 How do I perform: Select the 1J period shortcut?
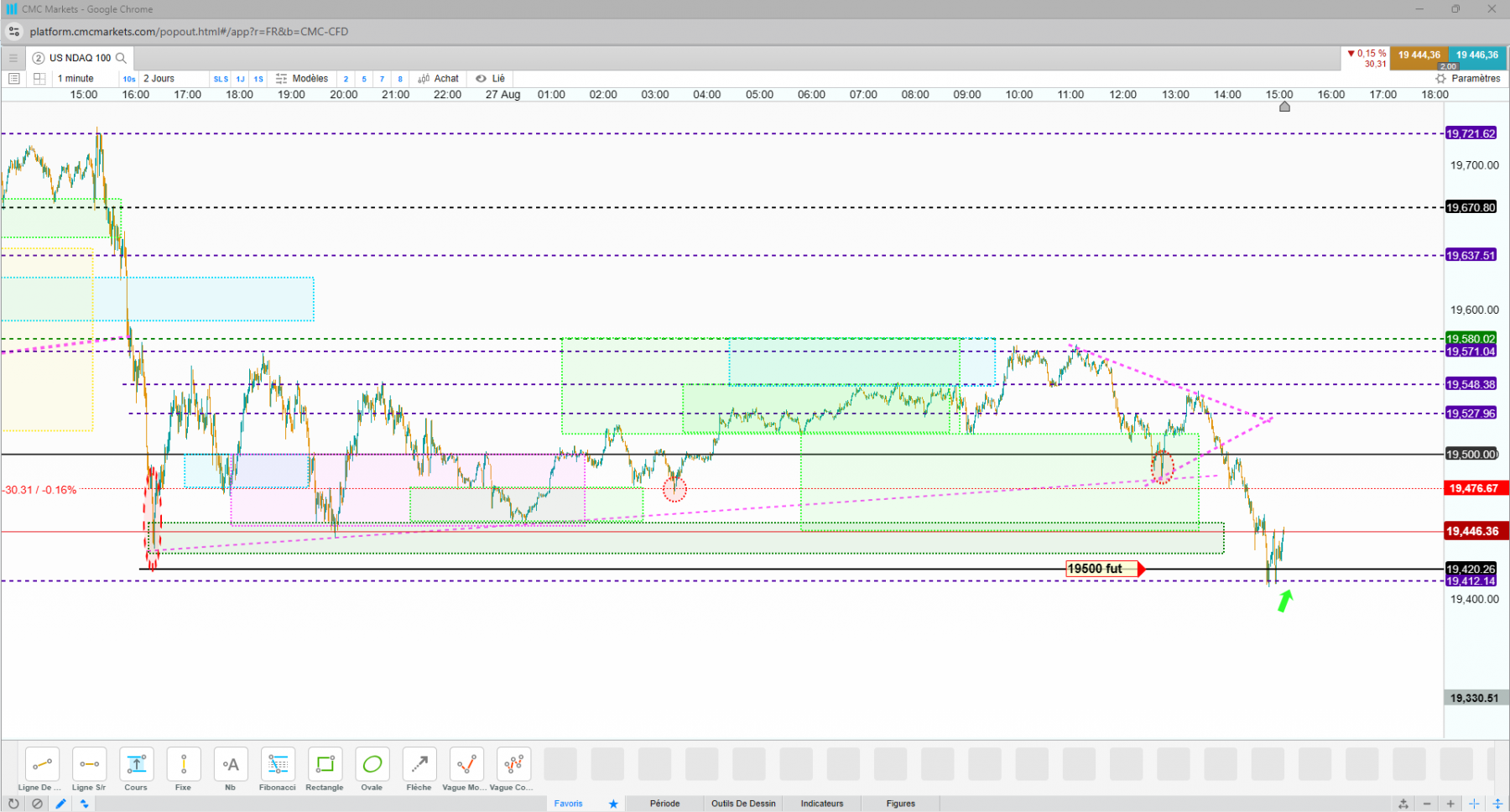click(x=241, y=79)
